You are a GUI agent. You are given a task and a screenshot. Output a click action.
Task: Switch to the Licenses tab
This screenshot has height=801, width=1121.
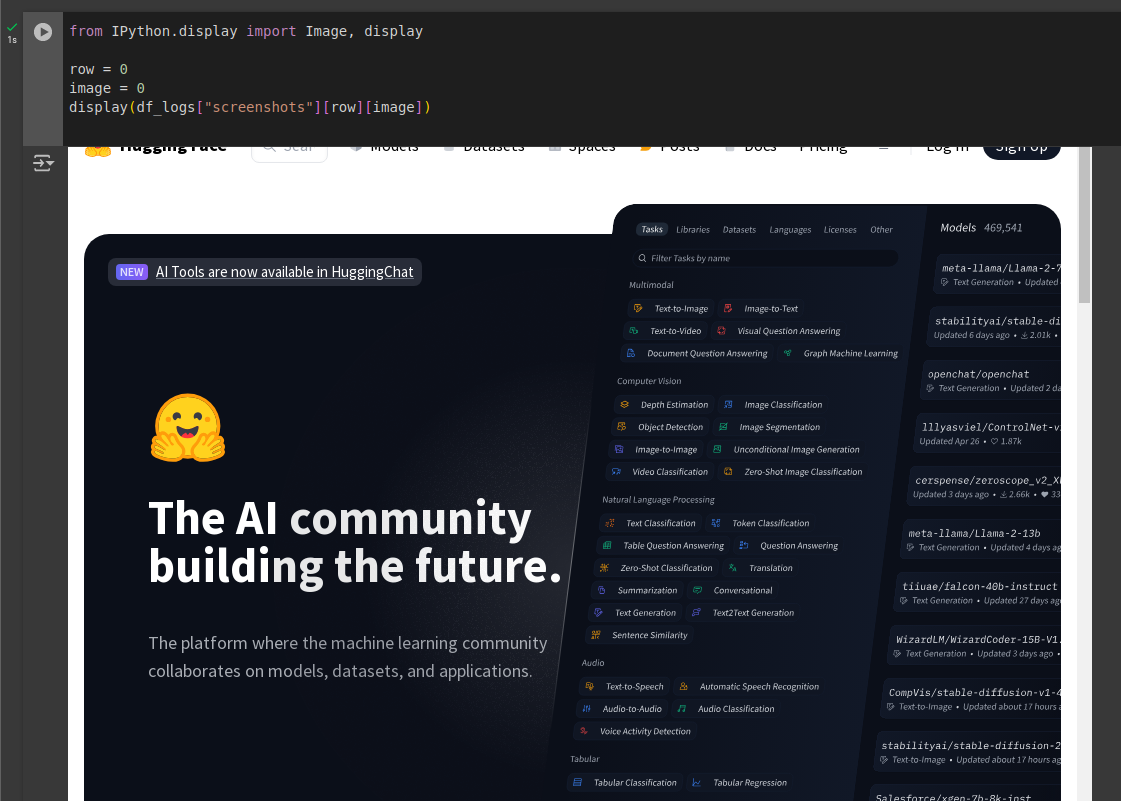(840, 230)
